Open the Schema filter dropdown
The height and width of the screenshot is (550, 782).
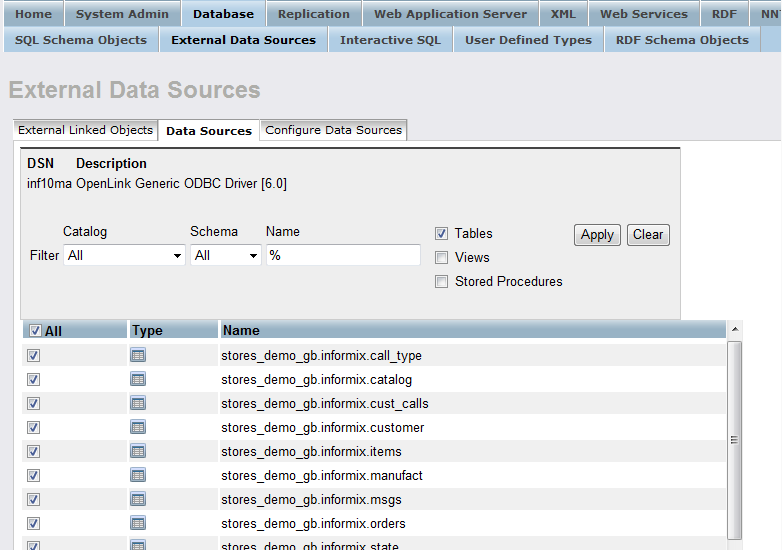click(226, 255)
